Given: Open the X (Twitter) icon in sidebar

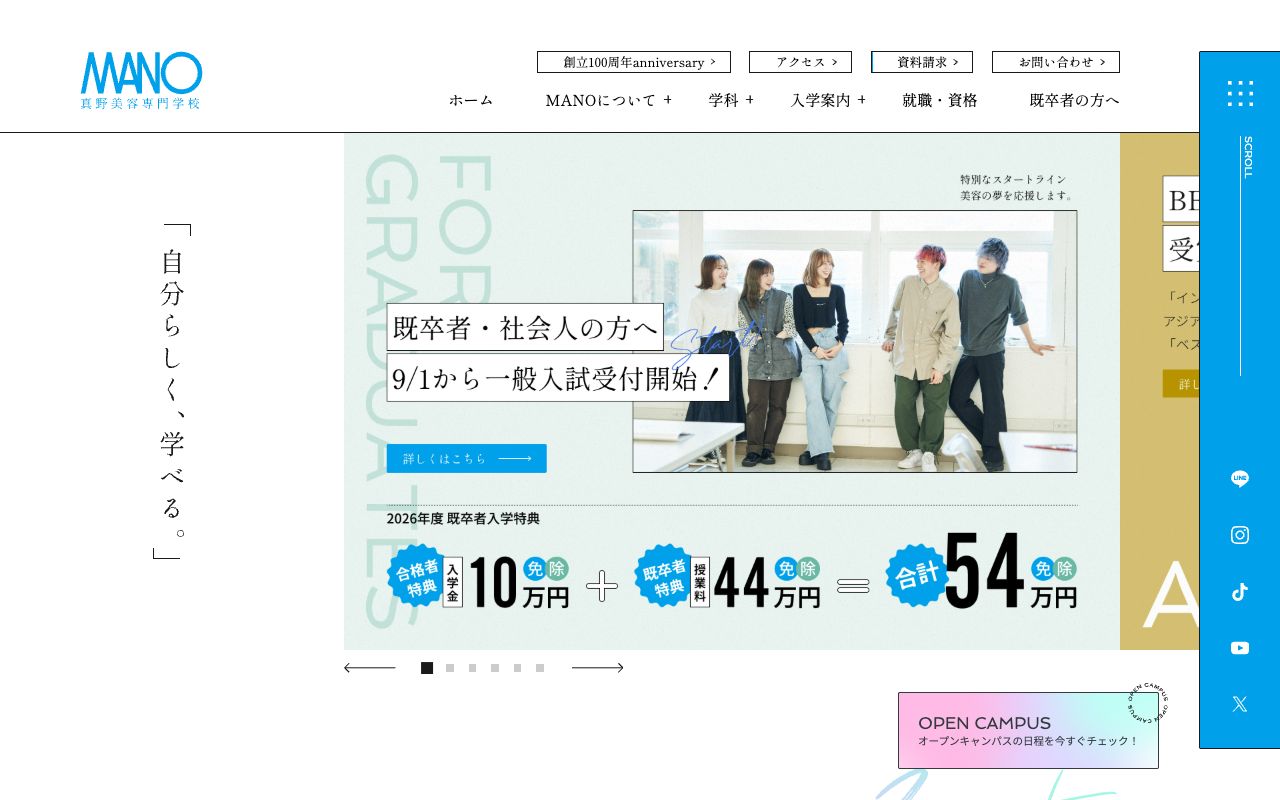Looking at the screenshot, I should (x=1240, y=704).
